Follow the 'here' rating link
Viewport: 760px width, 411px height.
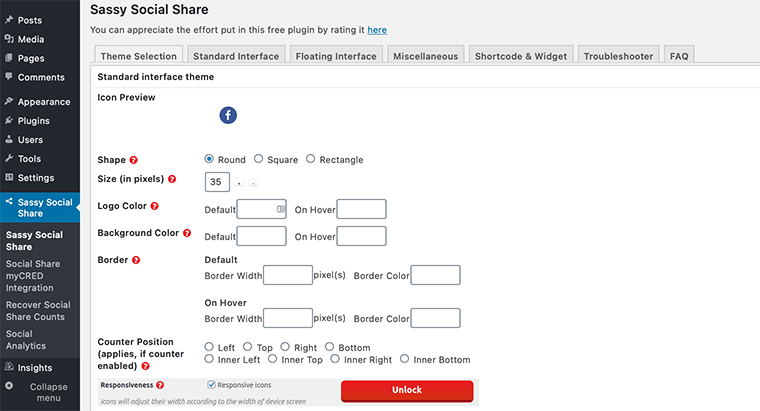377,31
